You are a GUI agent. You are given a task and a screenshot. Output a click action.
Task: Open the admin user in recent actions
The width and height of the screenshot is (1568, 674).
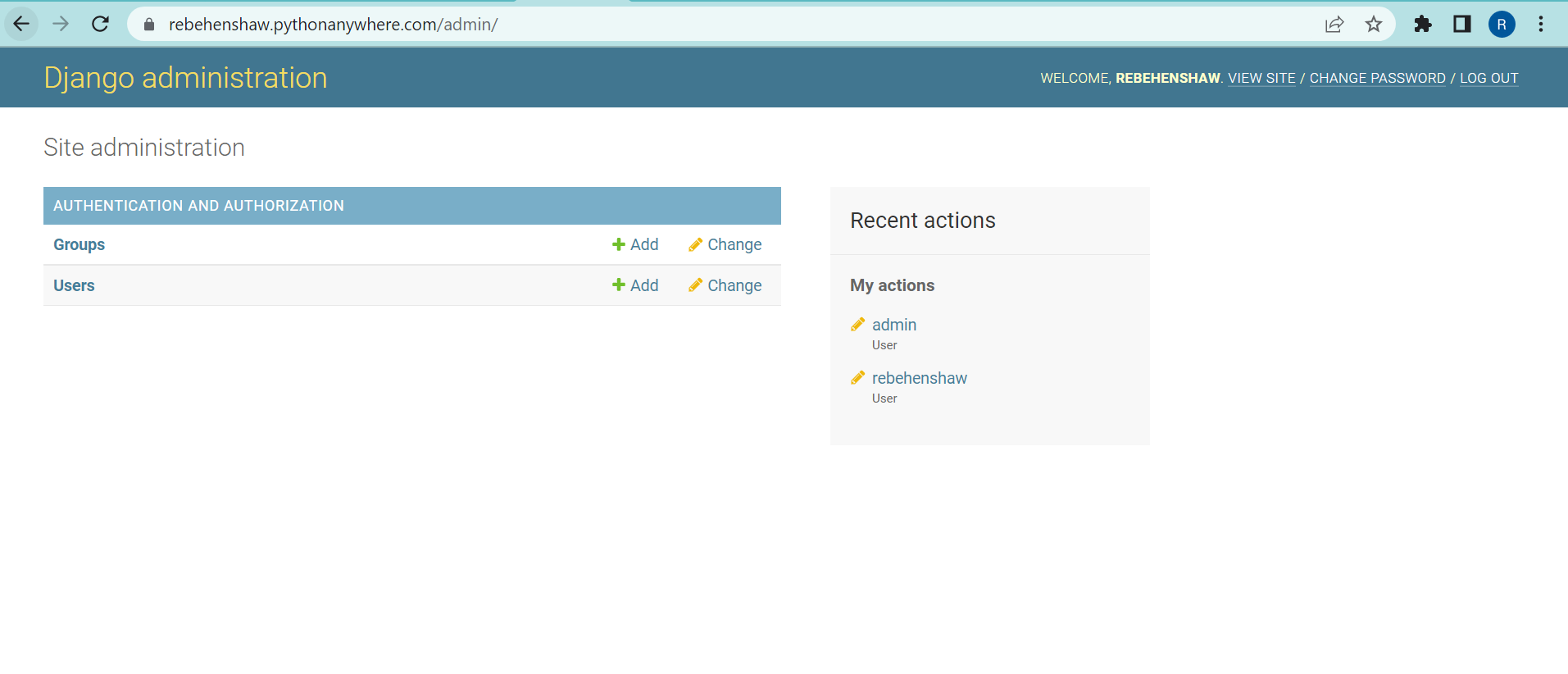894,325
